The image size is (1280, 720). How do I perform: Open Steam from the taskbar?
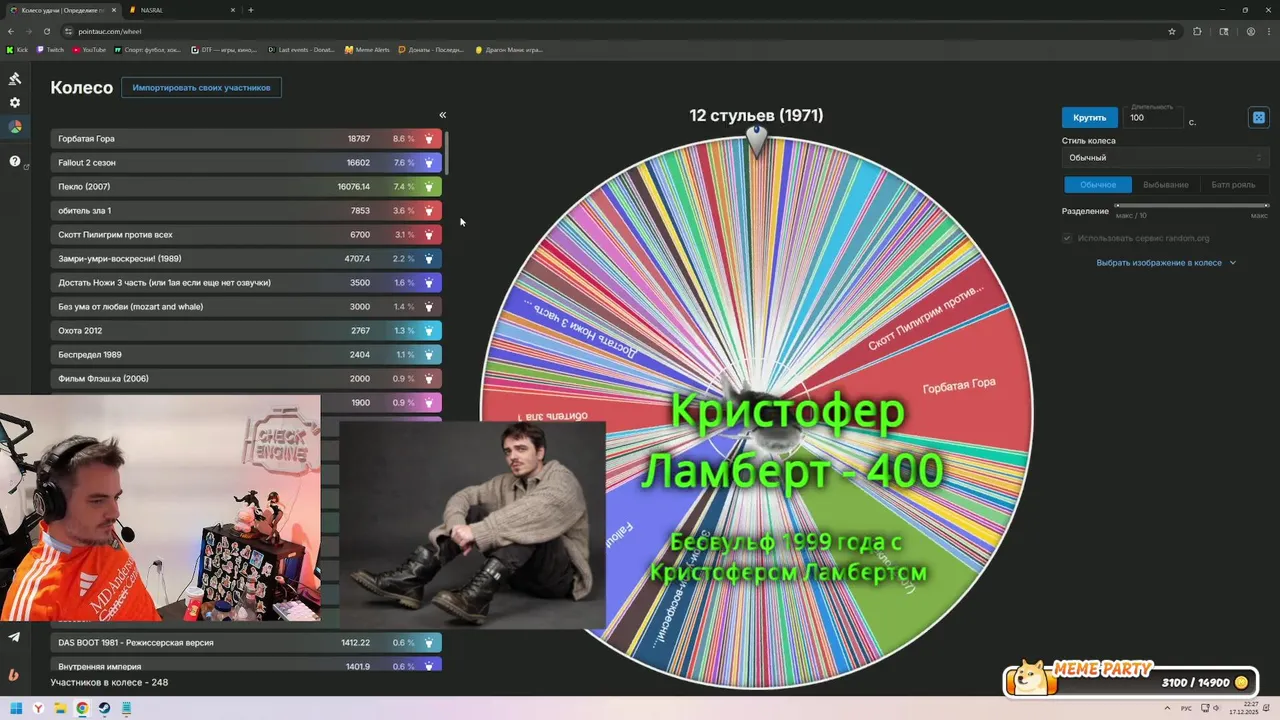click(x=104, y=708)
